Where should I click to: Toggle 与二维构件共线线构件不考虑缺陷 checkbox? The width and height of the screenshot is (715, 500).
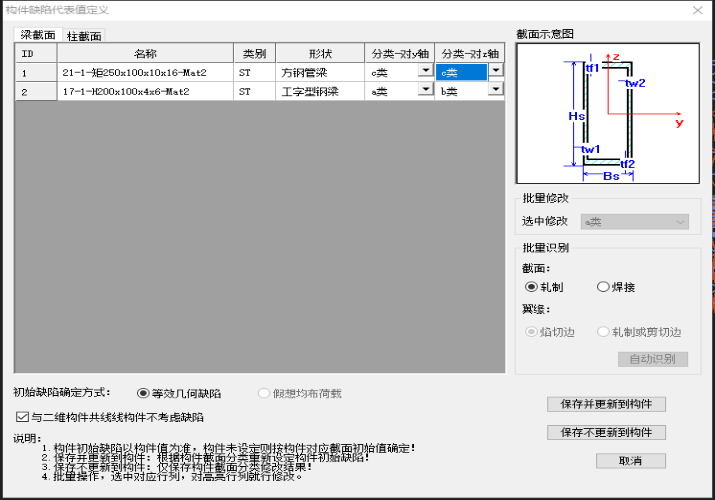[22, 417]
